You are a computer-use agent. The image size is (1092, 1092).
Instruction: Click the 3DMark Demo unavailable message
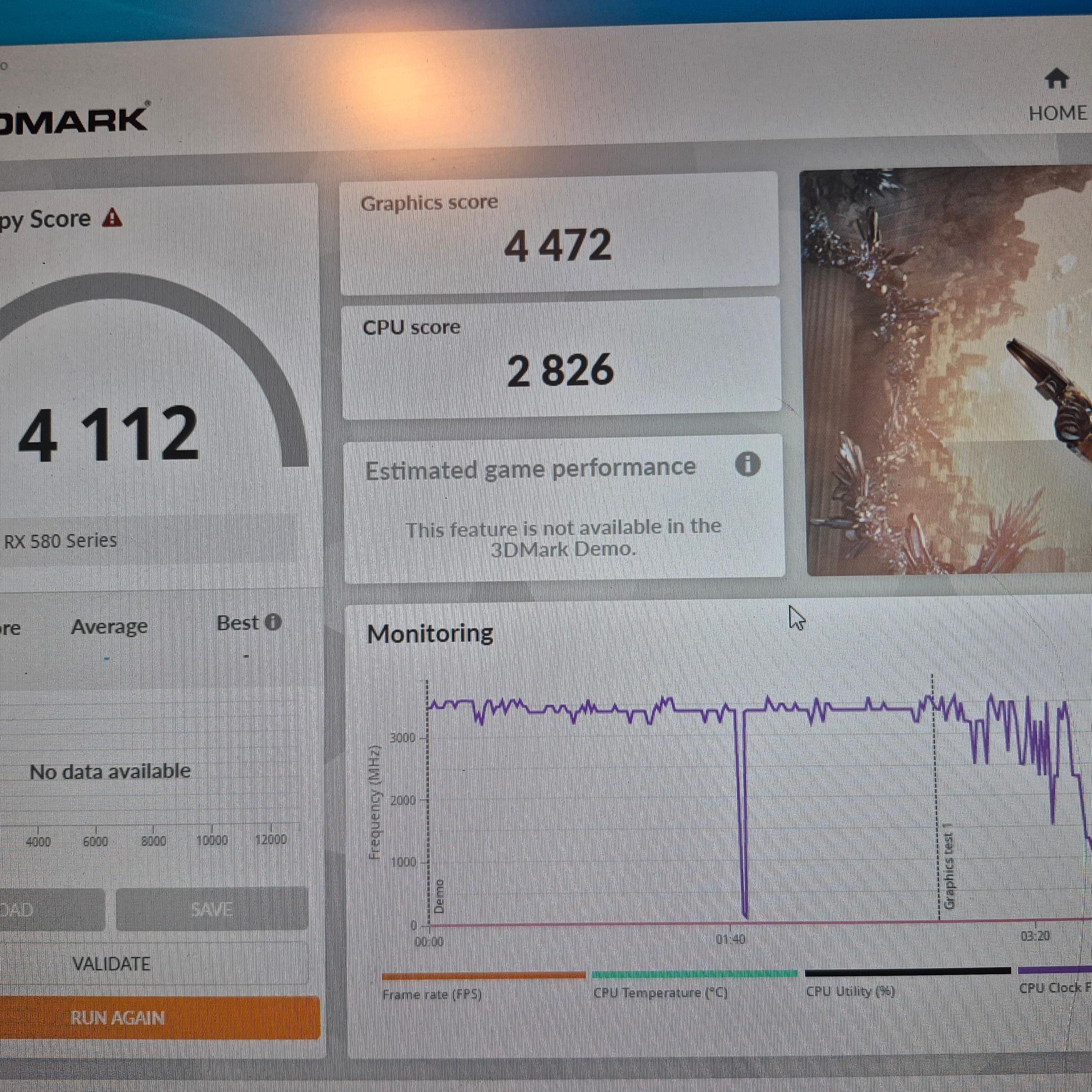point(564,537)
